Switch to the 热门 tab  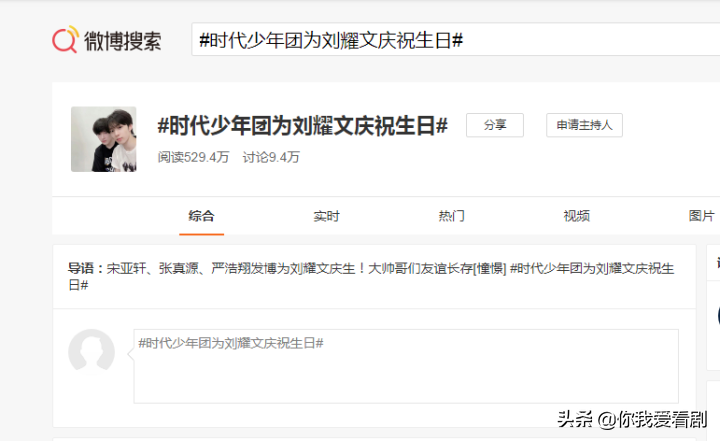pos(451,216)
